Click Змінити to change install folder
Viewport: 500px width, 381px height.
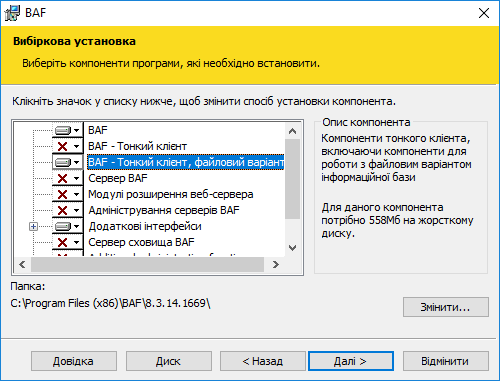pyautogui.click(x=446, y=307)
